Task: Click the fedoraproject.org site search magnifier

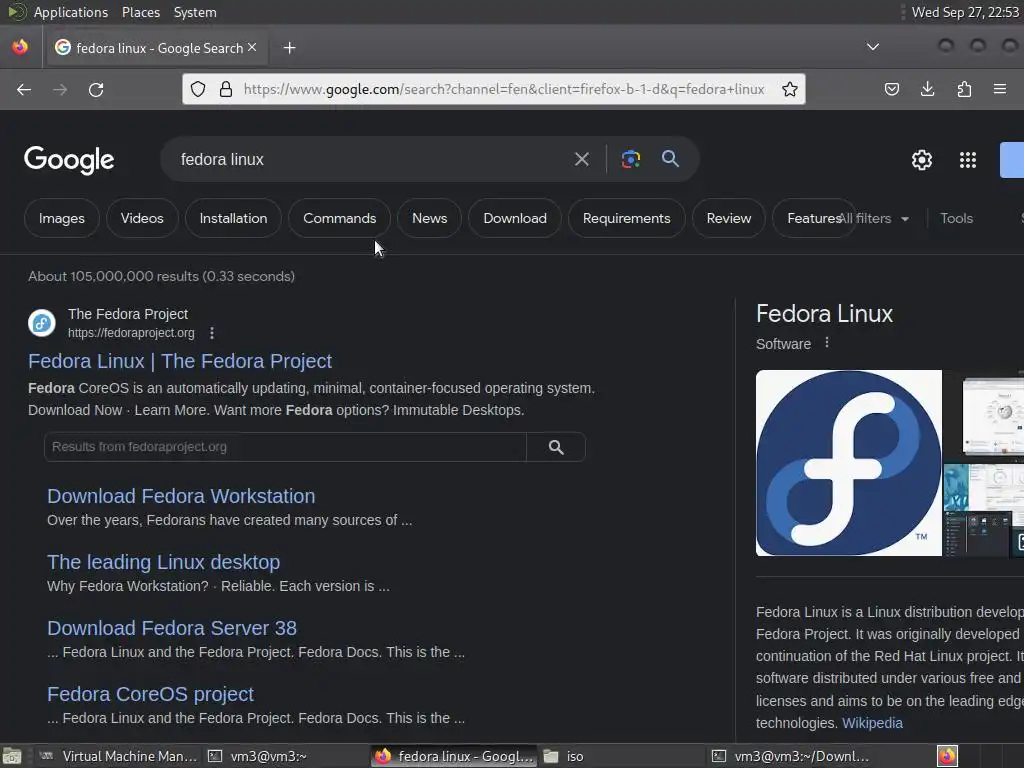Action: click(556, 447)
